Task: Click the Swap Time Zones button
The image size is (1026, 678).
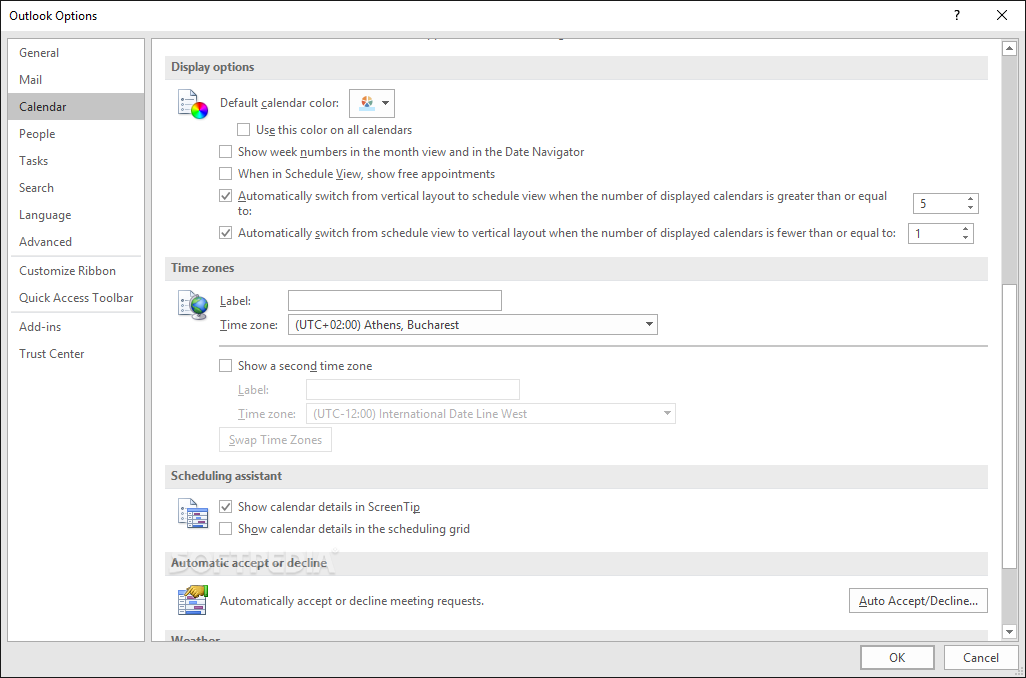Action: (x=275, y=440)
